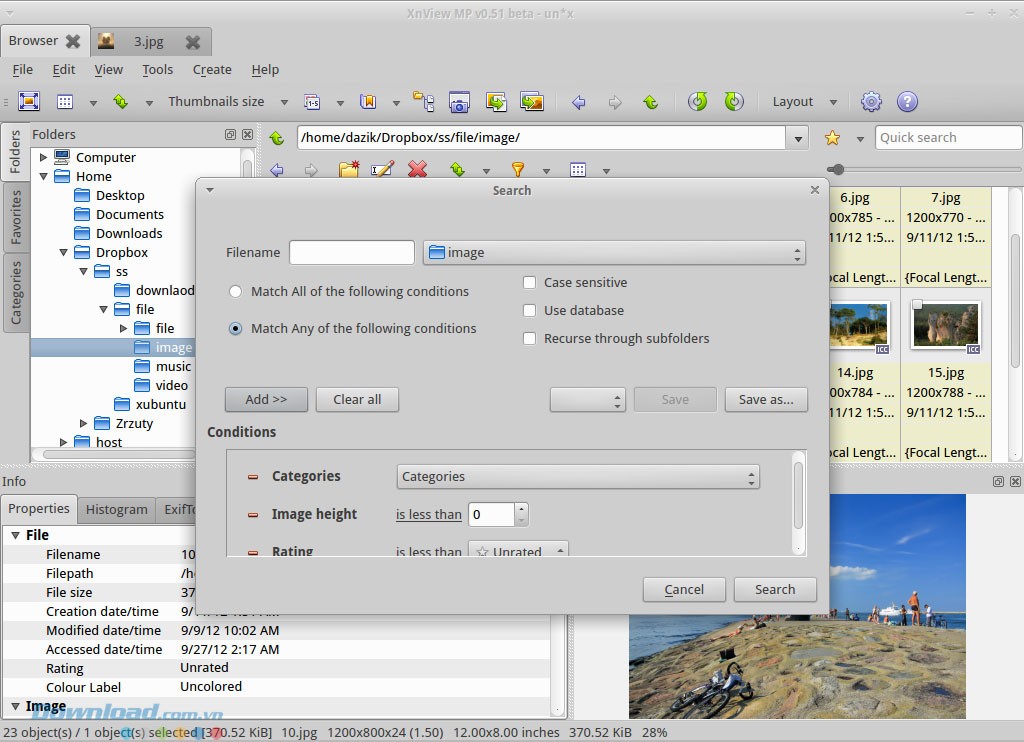
Task: Open settings with the gear icon
Action: click(871, 102)
